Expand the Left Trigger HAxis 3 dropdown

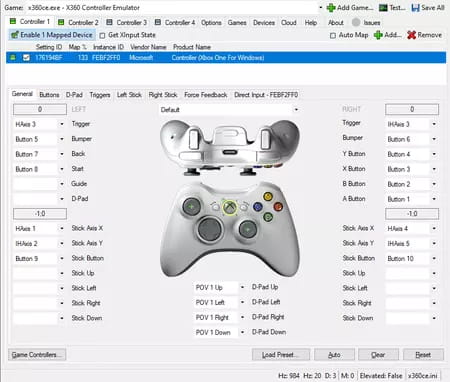62,124
